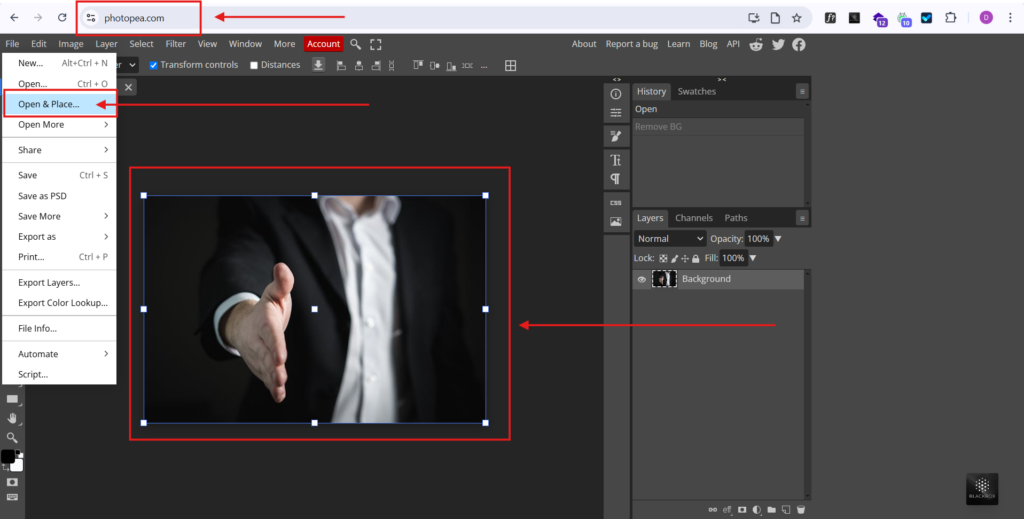Expand the Automate submenu
The image size is (1024, 519).
60,354
